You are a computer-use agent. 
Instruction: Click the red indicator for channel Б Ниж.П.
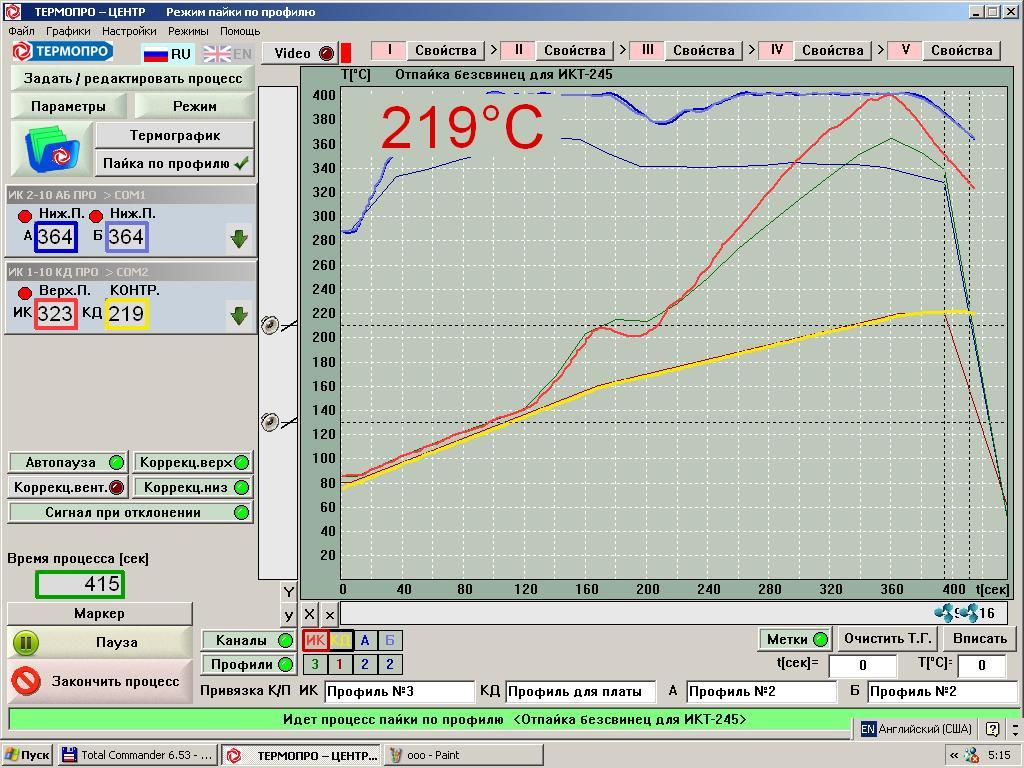coord(96,216)
